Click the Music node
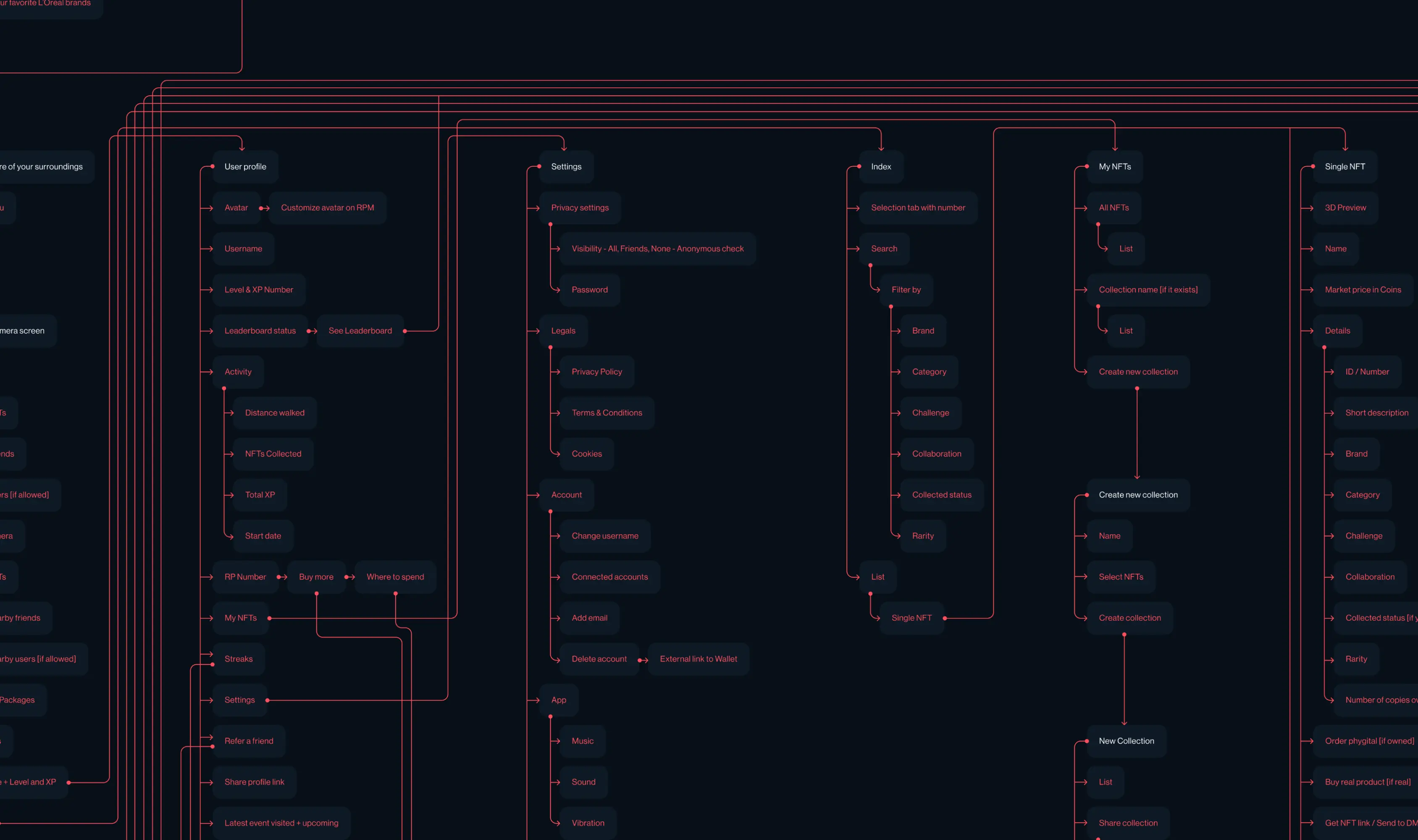The height and width of the screenshot is (840, 1418). [583, 741]
